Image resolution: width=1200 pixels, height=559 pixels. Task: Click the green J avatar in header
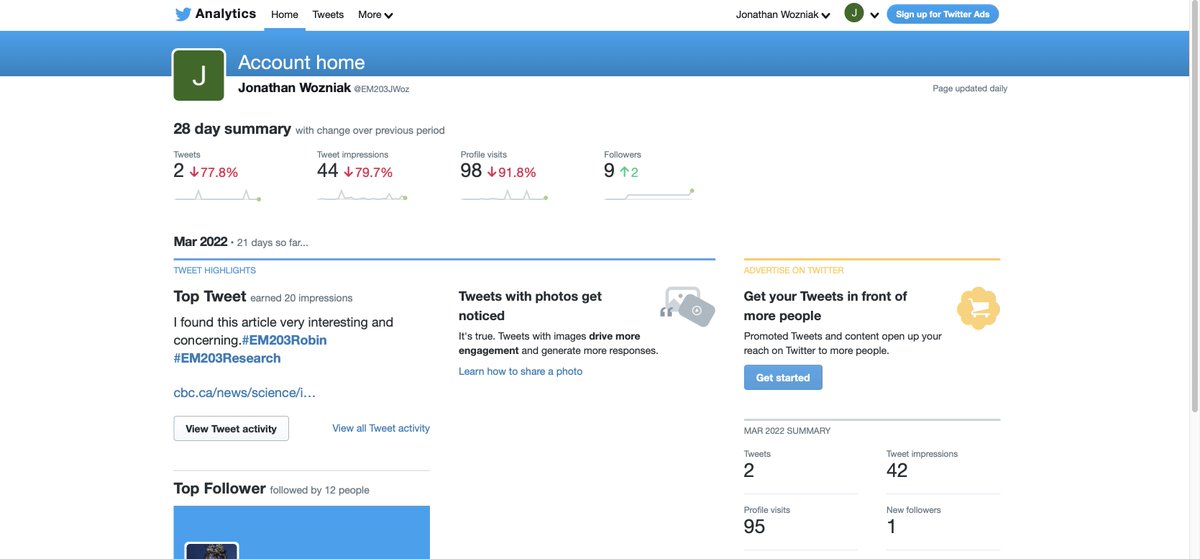coord(854,13)
